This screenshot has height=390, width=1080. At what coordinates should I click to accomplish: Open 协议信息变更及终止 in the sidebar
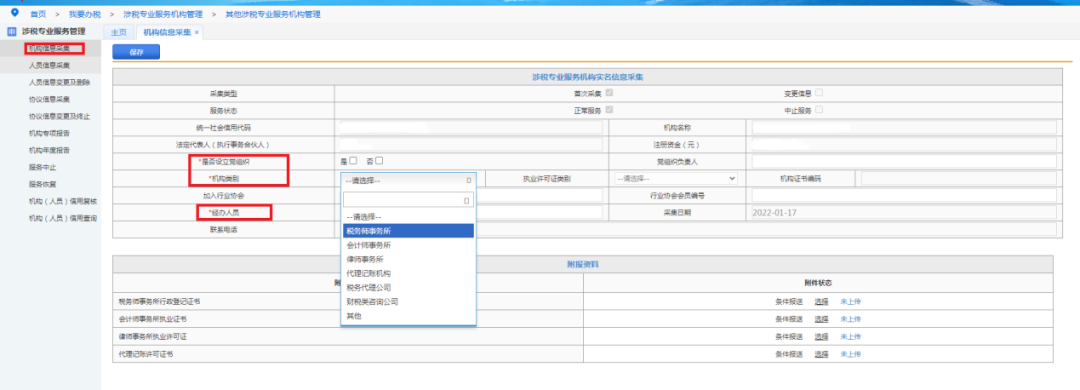[x=59, y=116]
